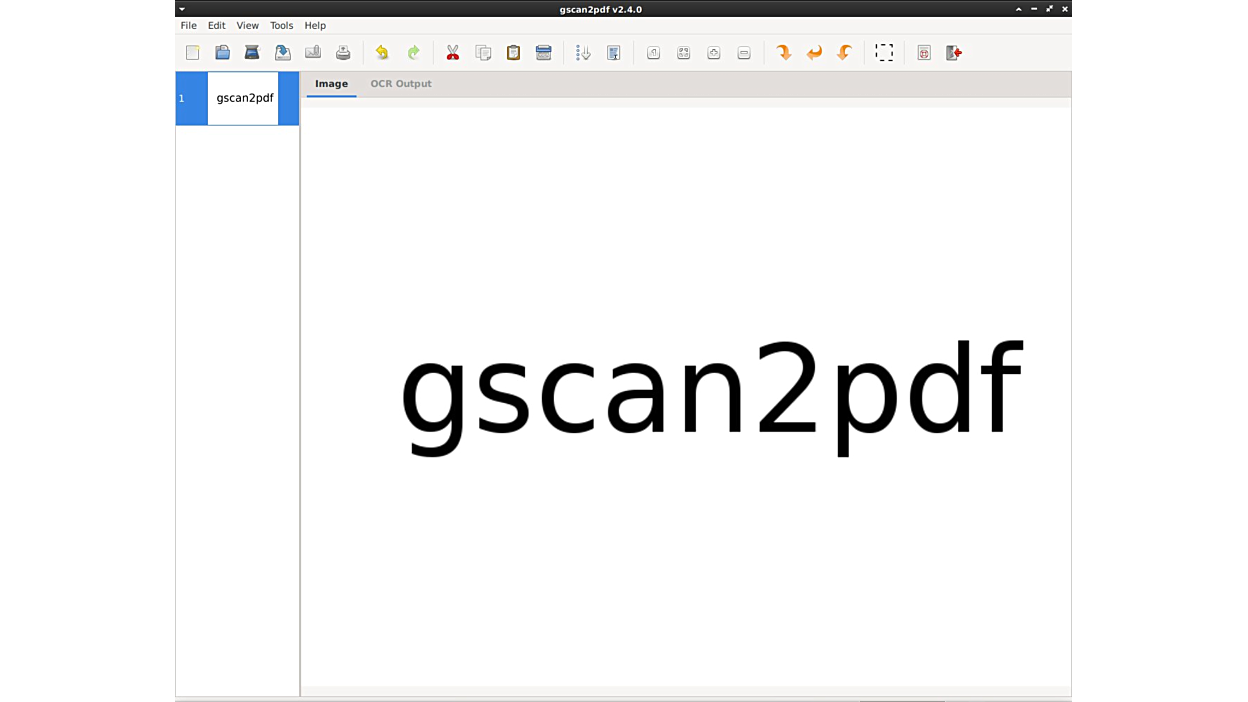This screenshot has height=702, width=1248.
Task: Paste from the clipboard icon
Action: pyautogui.click(x=513, y=53)
